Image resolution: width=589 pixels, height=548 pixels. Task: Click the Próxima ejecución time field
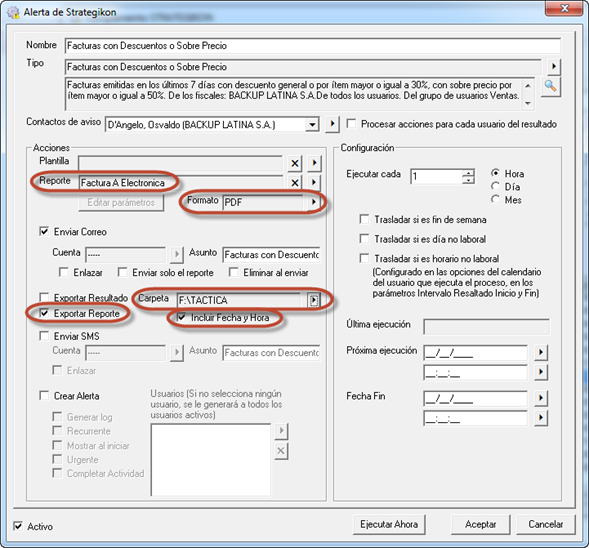(475, 373)
